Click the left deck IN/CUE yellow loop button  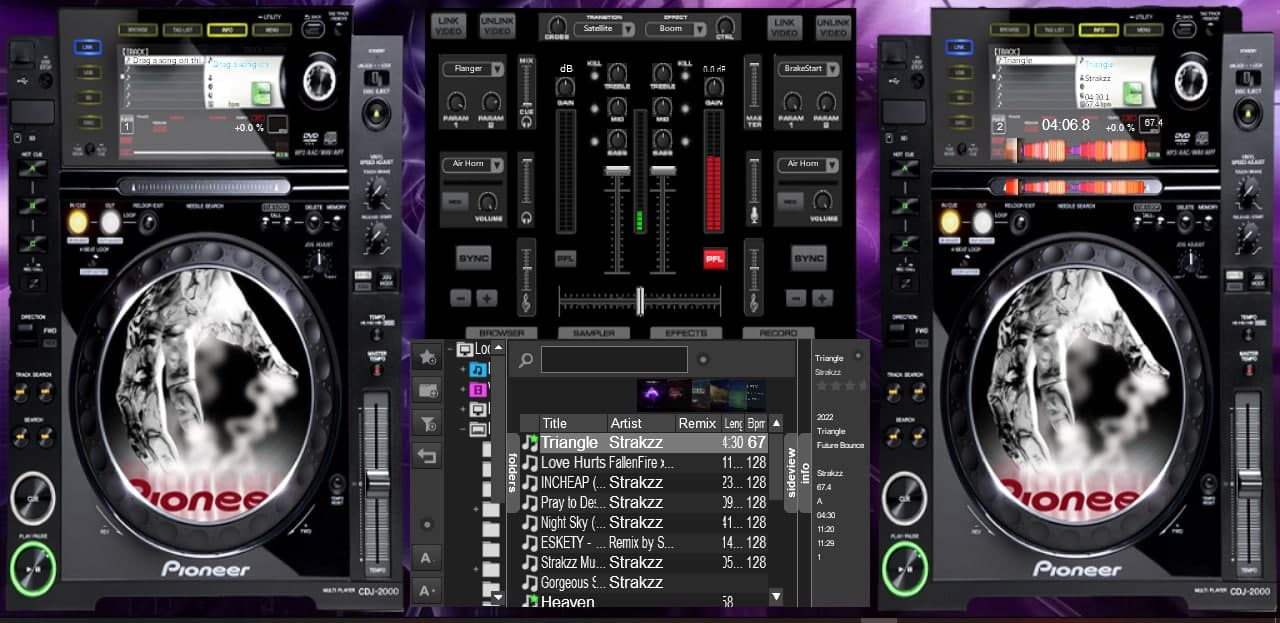tap(79, 221)
